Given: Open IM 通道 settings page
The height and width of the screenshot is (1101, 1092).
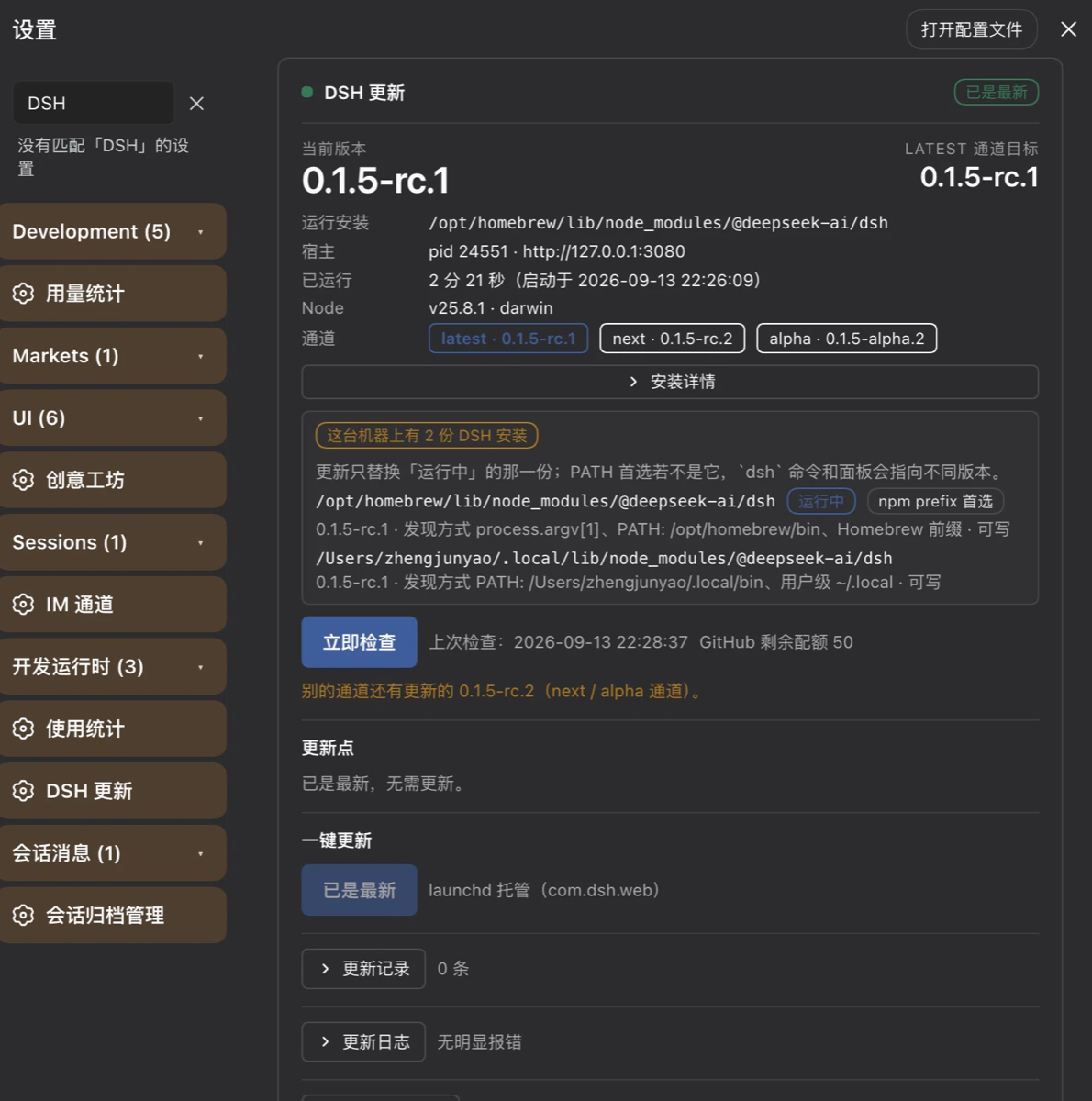Looking at the screenshot, I should coord(113,605).
